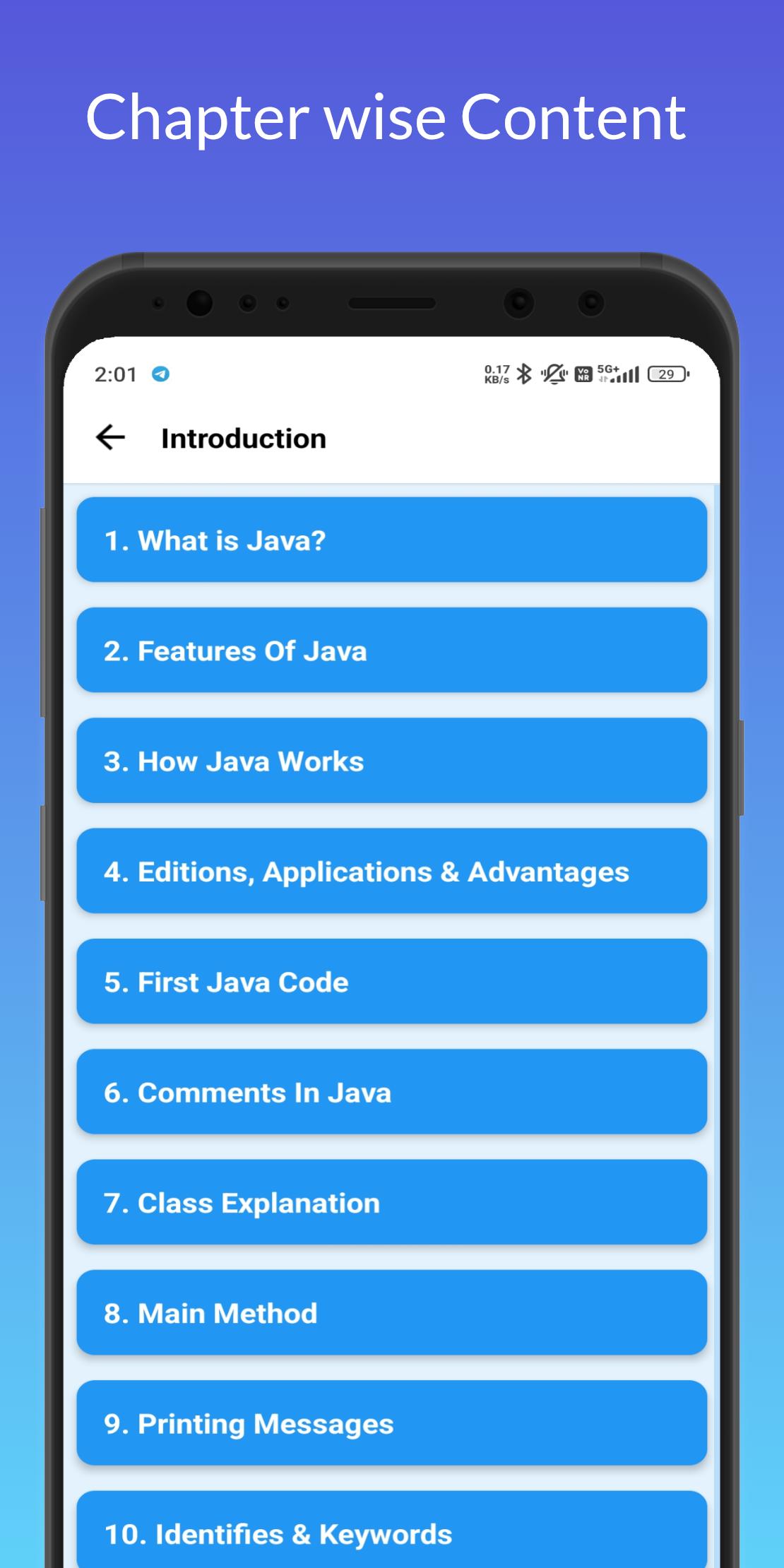784x1568 pixels.
Task: Tap the Introduction page title
Action: tap(244, 439)
